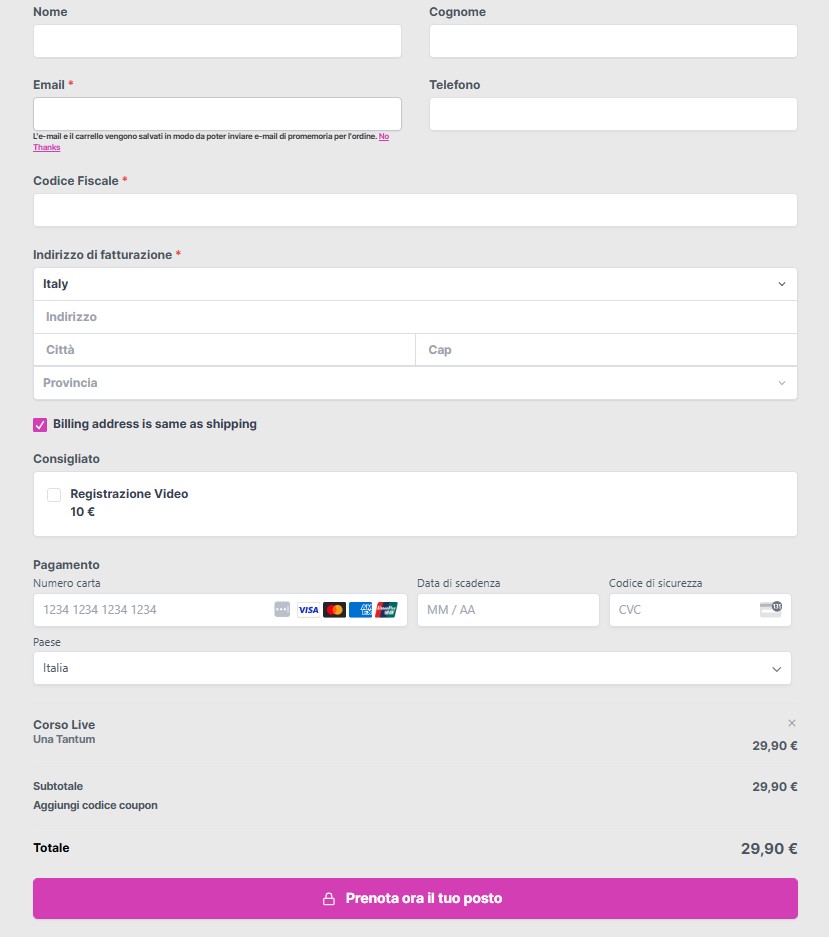This screenshot has width=829, height=937.
Task: Click the American Express card icon
Action: (360, 610)
